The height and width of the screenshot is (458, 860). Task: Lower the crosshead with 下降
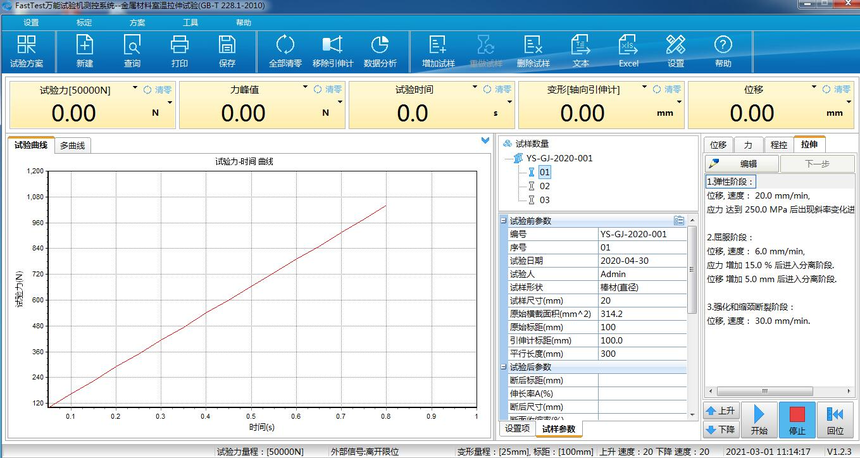tap(721, 429)
